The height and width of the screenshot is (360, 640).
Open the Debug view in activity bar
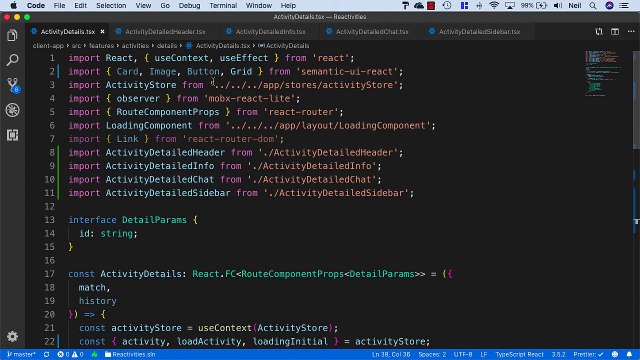coord(12,110)
